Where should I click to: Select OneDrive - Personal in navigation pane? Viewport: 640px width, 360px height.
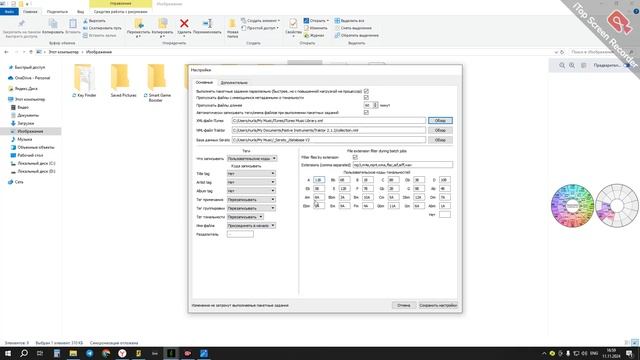pyautogui.click(x=32, y=78)
